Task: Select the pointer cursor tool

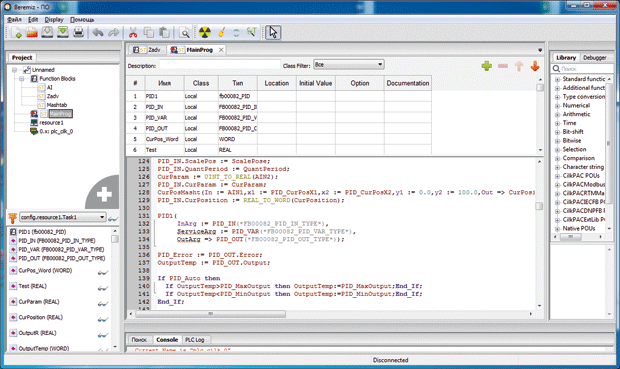Action: [273, 32]
